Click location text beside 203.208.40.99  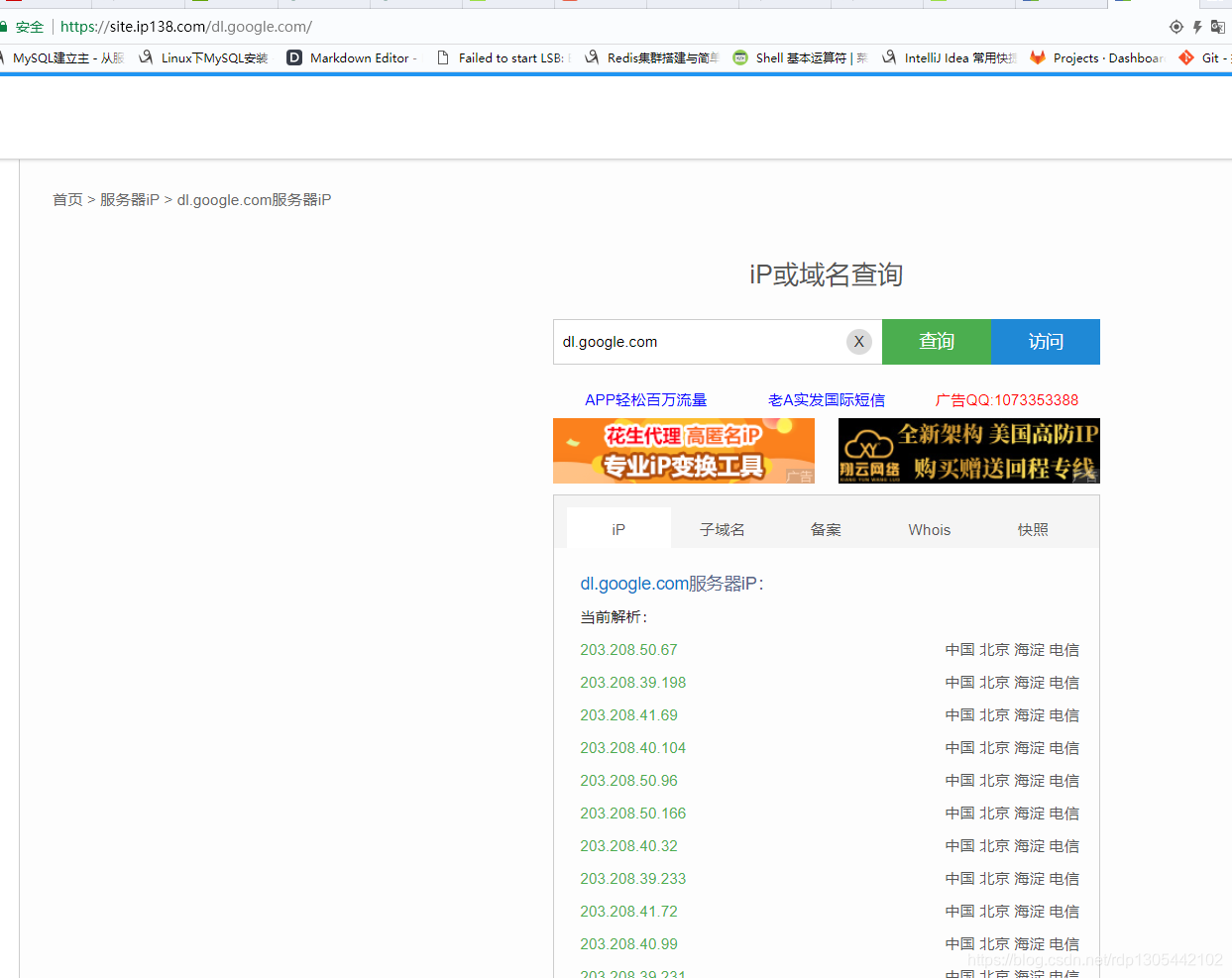(x=1012, y=944)
